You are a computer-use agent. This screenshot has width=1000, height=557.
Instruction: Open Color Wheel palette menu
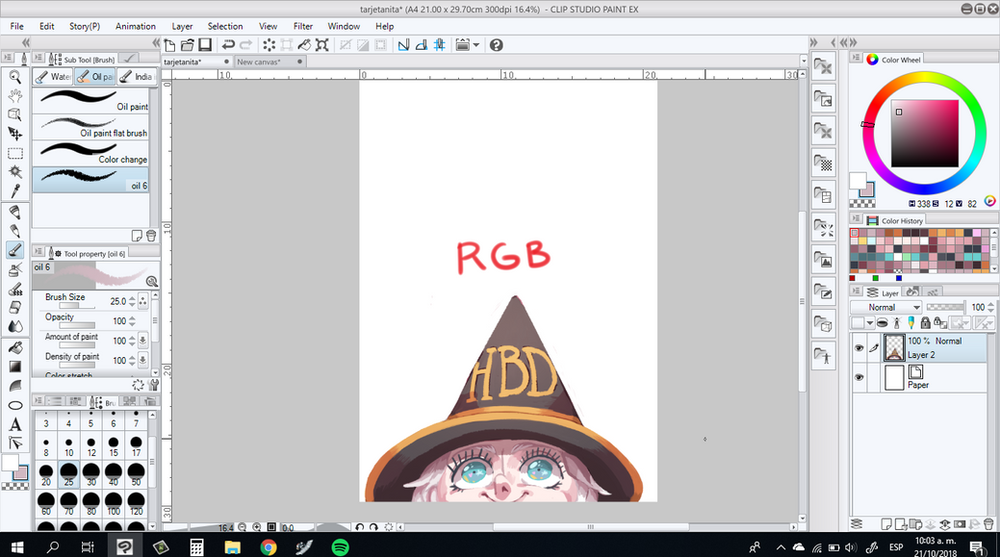click(x=857, y=58)
